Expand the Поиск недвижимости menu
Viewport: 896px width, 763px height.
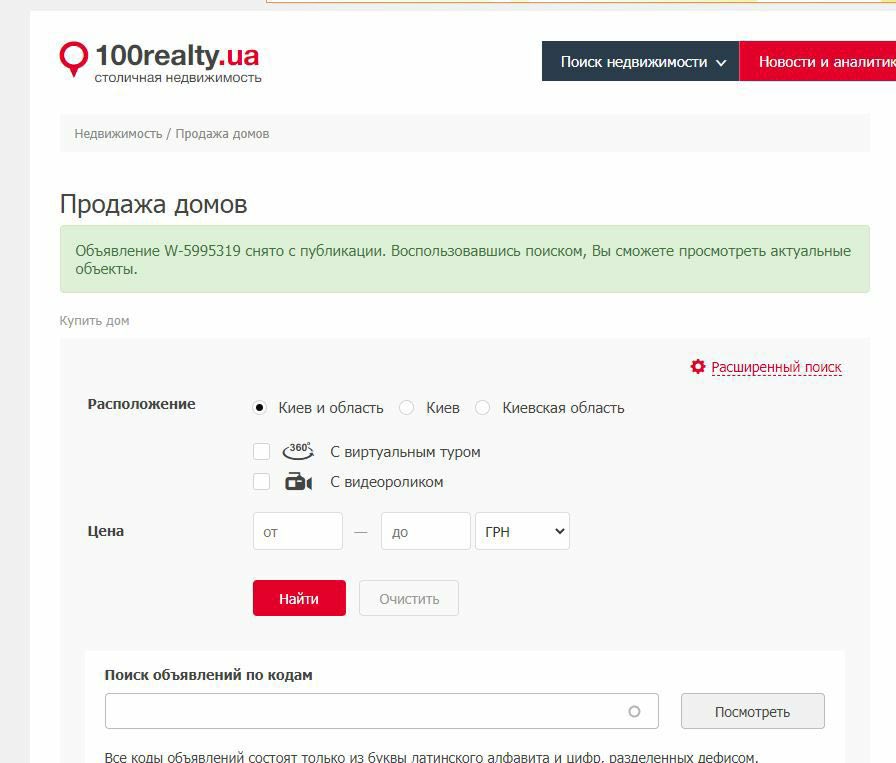click(x=641, y=62)
